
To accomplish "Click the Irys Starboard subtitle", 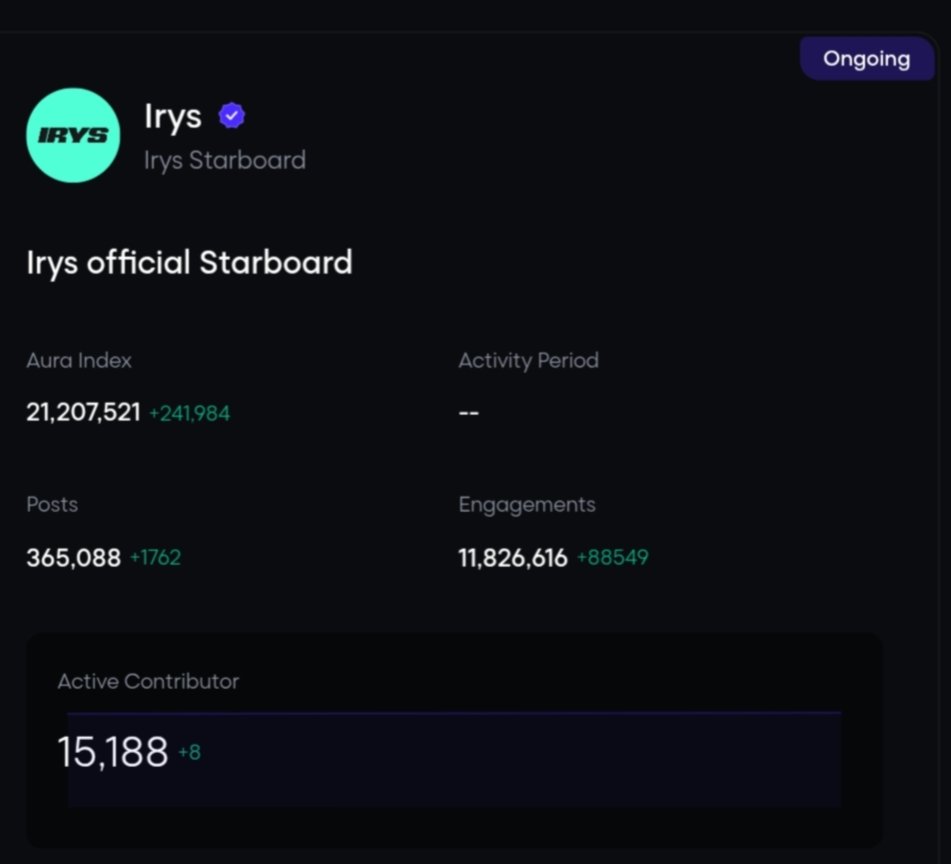I will (224, 161).
